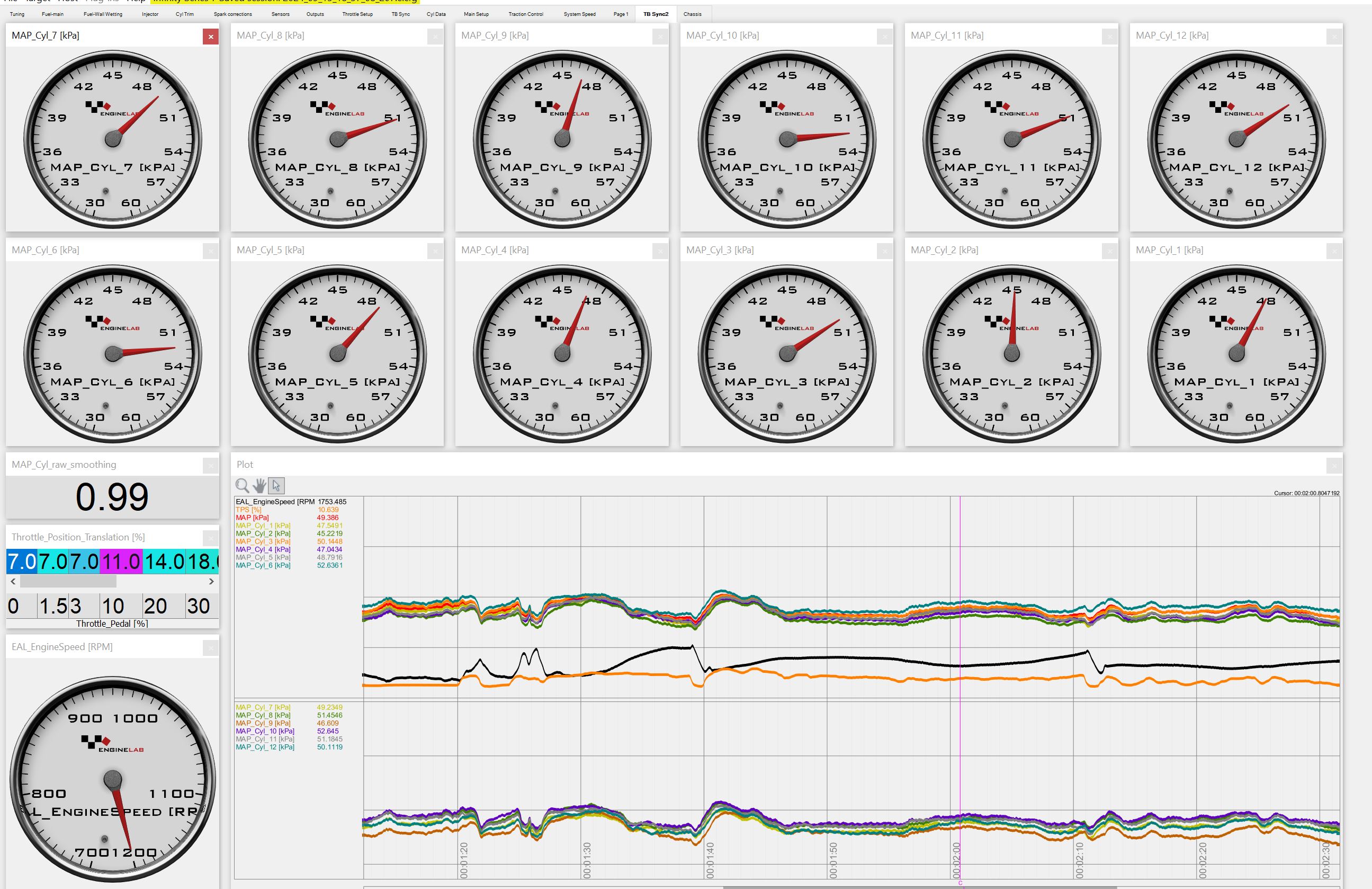This screenshot has width=1372, height=889.
Task: Open the Traction Control tab
Action: 525,14
